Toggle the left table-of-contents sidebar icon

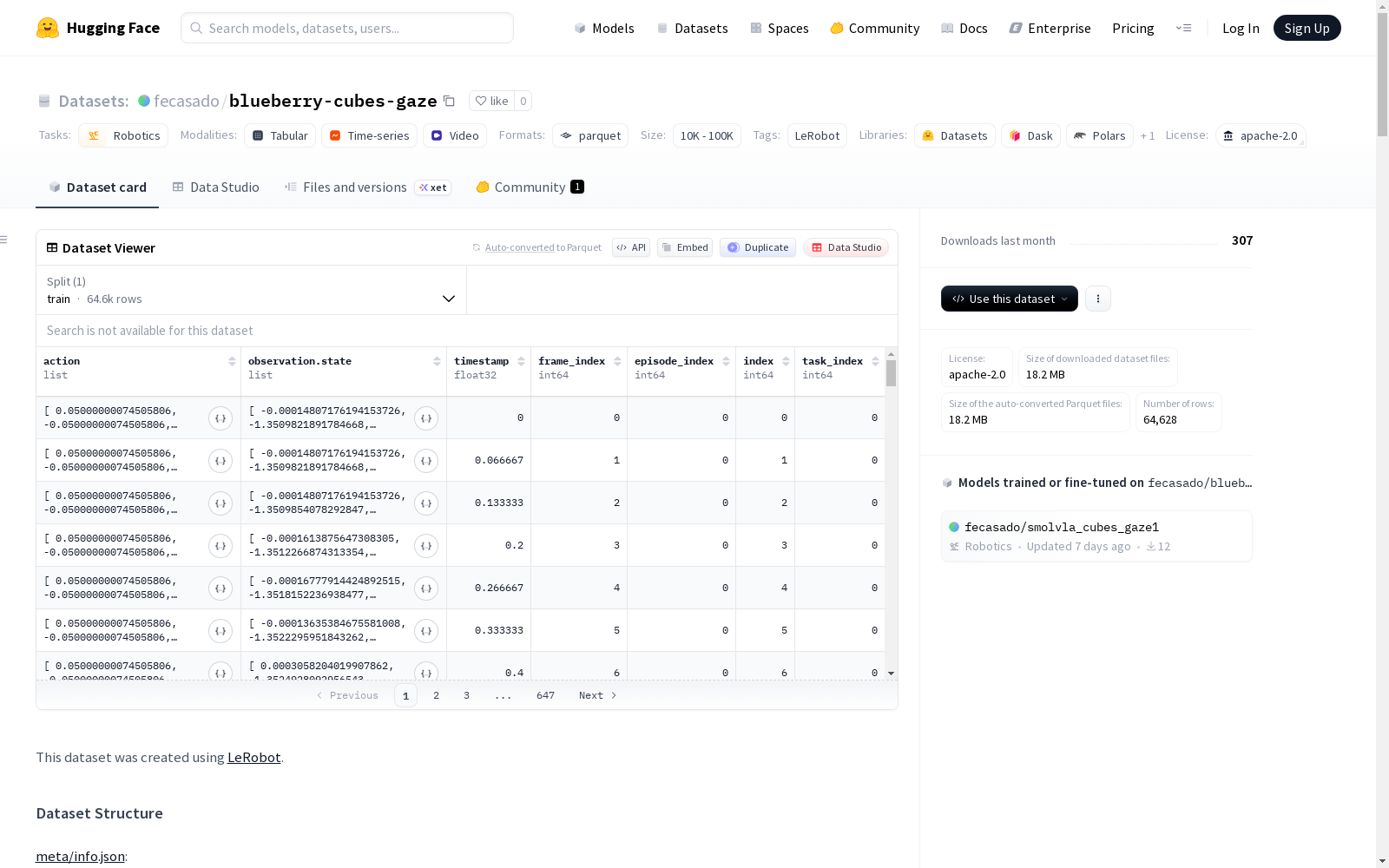[x=4, y=240]
